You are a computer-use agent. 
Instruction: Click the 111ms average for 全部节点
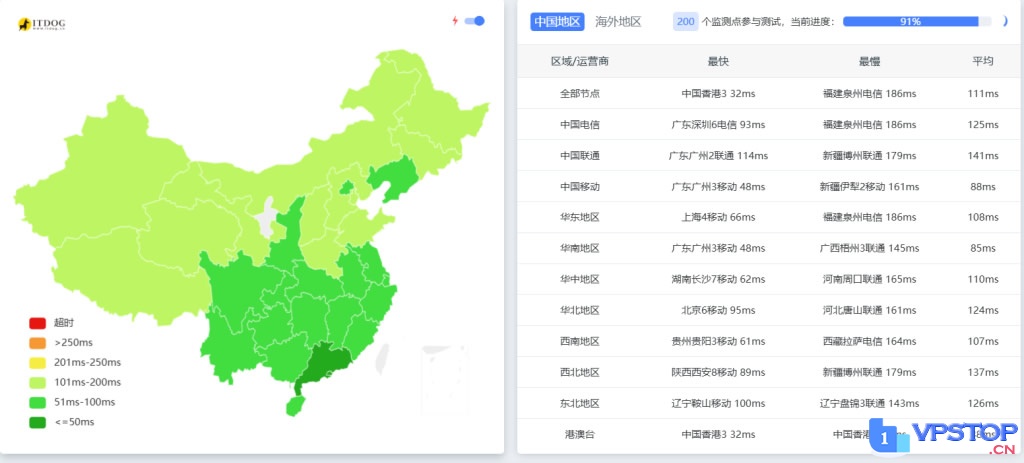[x=983, y=93]
